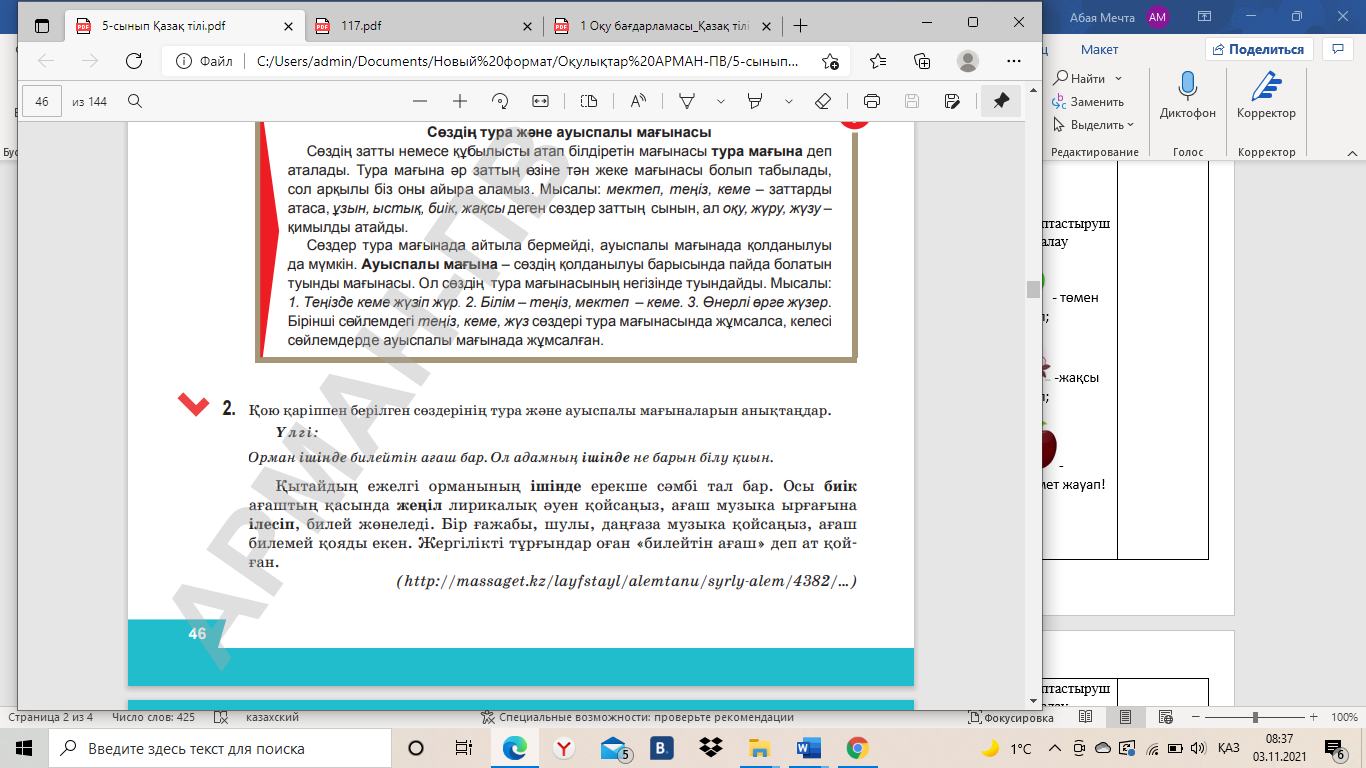Save the PDF with Save as icon

952,101
